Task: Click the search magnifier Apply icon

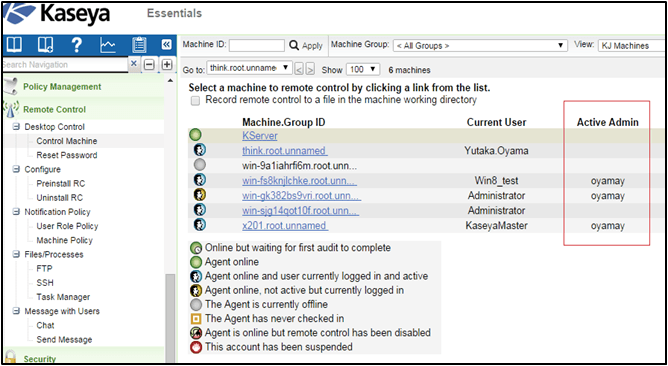Action: [x=294, y=45]
